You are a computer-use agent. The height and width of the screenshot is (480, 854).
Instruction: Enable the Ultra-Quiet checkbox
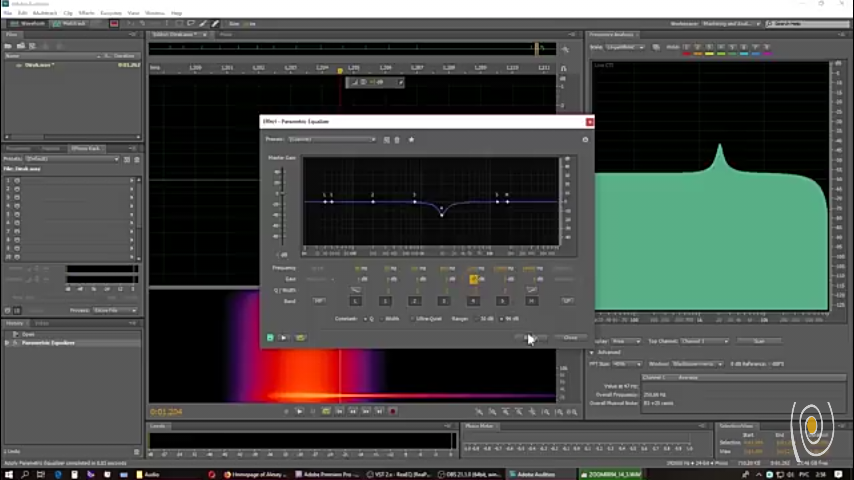[412, 318]
